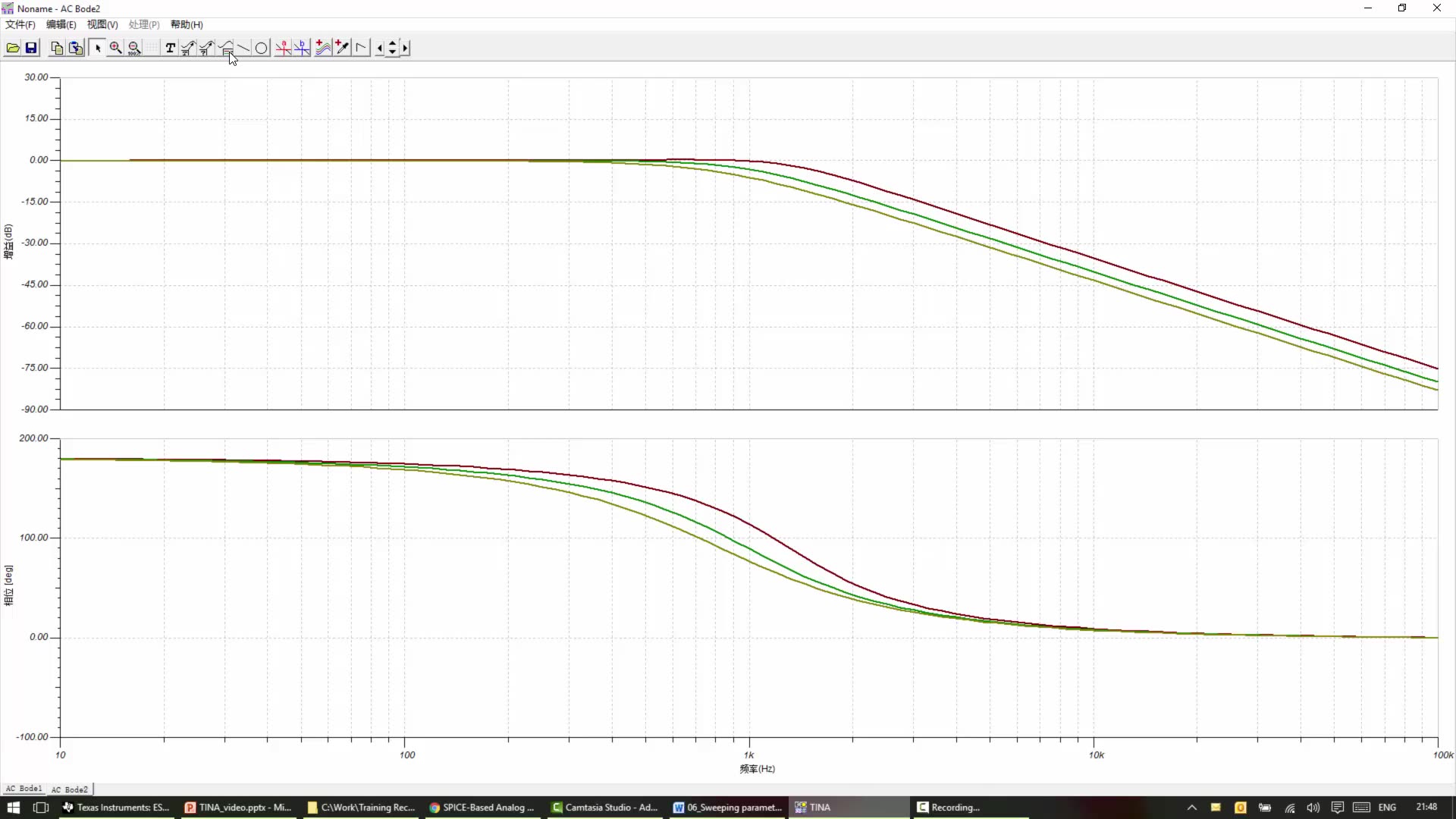Image resolution: width=1456 pixels, height=819 pixels.
Task: Open the 编辑(E) menu
Action: (61, 24)
